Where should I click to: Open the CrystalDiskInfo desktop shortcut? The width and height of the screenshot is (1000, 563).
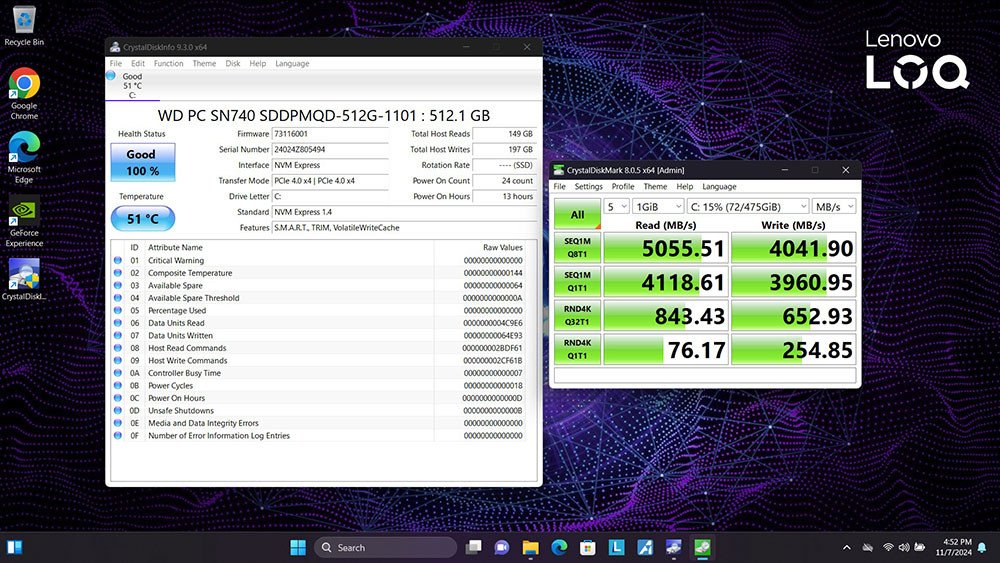point(24,279)
